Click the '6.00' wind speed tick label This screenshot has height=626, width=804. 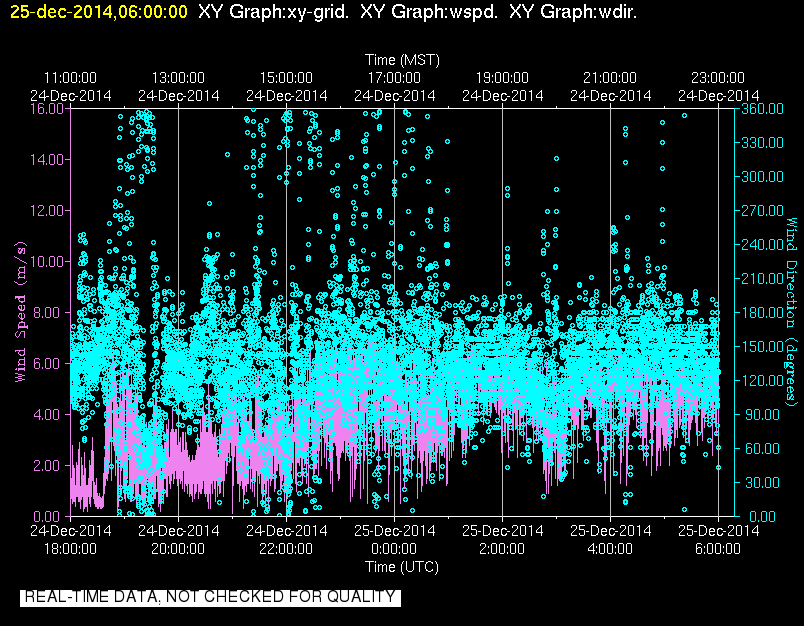(x=50, y=364)
